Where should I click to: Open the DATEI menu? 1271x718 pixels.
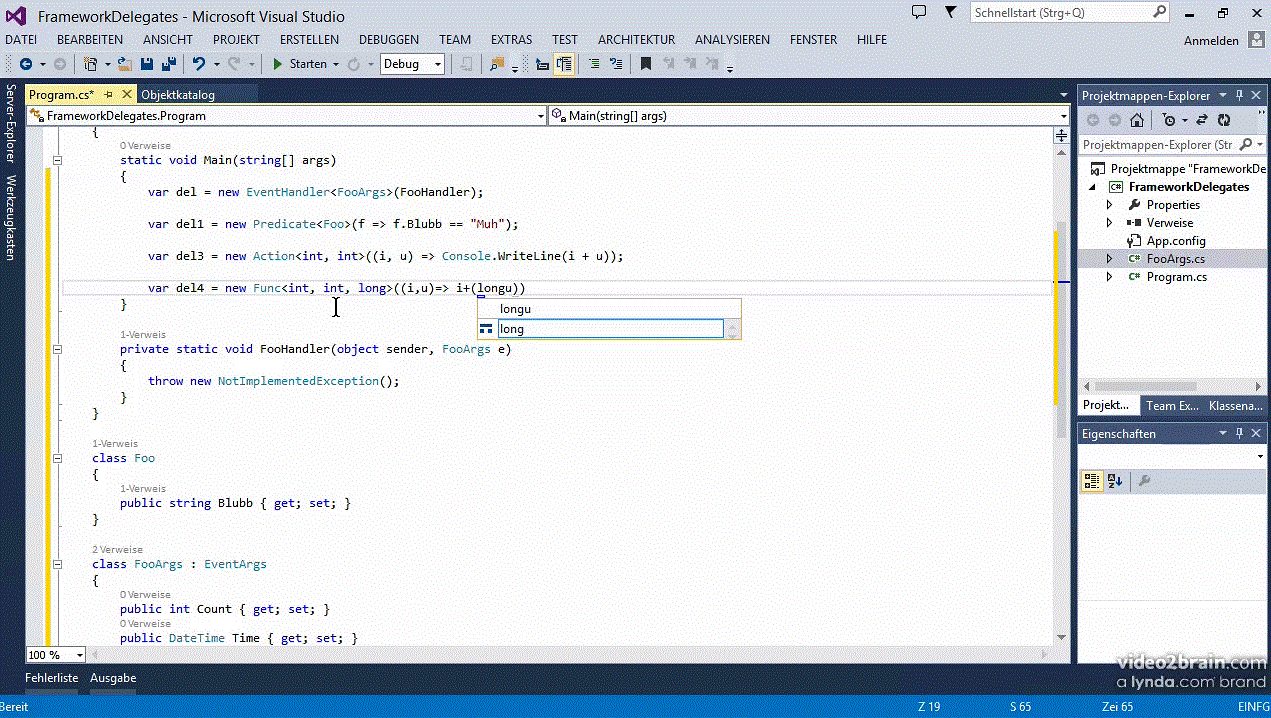pyautogui.click(x=21, y=40)
